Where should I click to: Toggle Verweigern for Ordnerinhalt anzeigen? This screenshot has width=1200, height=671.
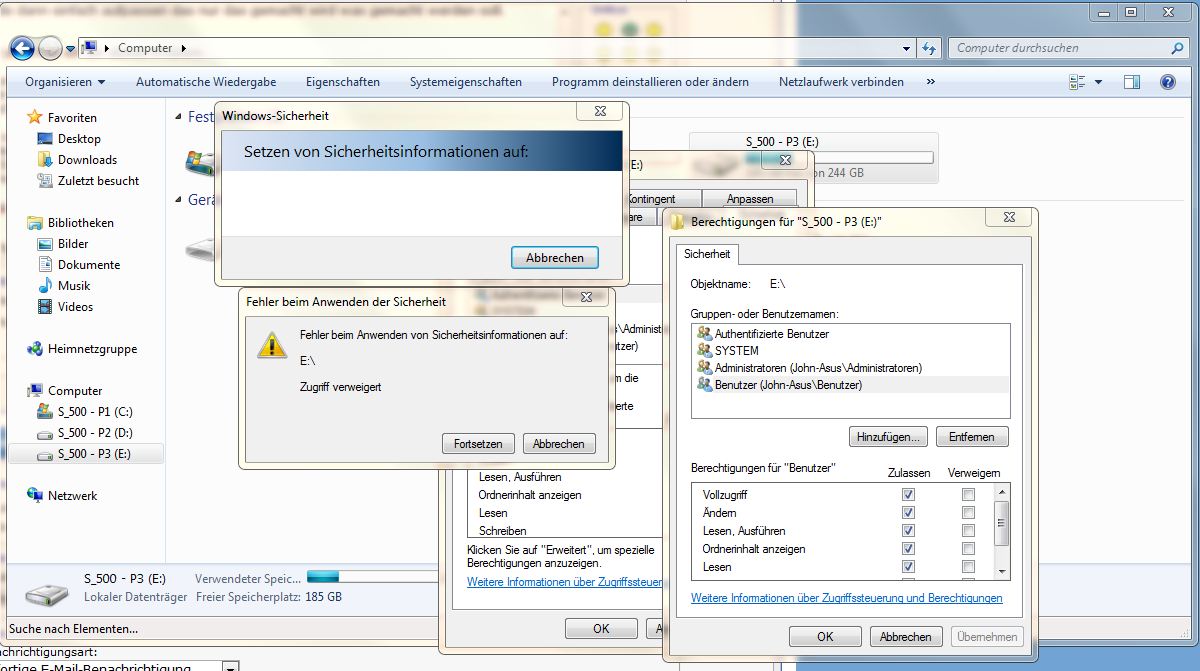[968, 549]
